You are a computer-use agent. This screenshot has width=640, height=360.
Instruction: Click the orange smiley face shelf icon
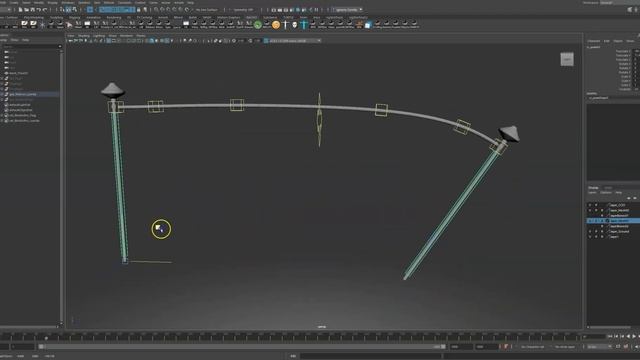coord(276,25)
